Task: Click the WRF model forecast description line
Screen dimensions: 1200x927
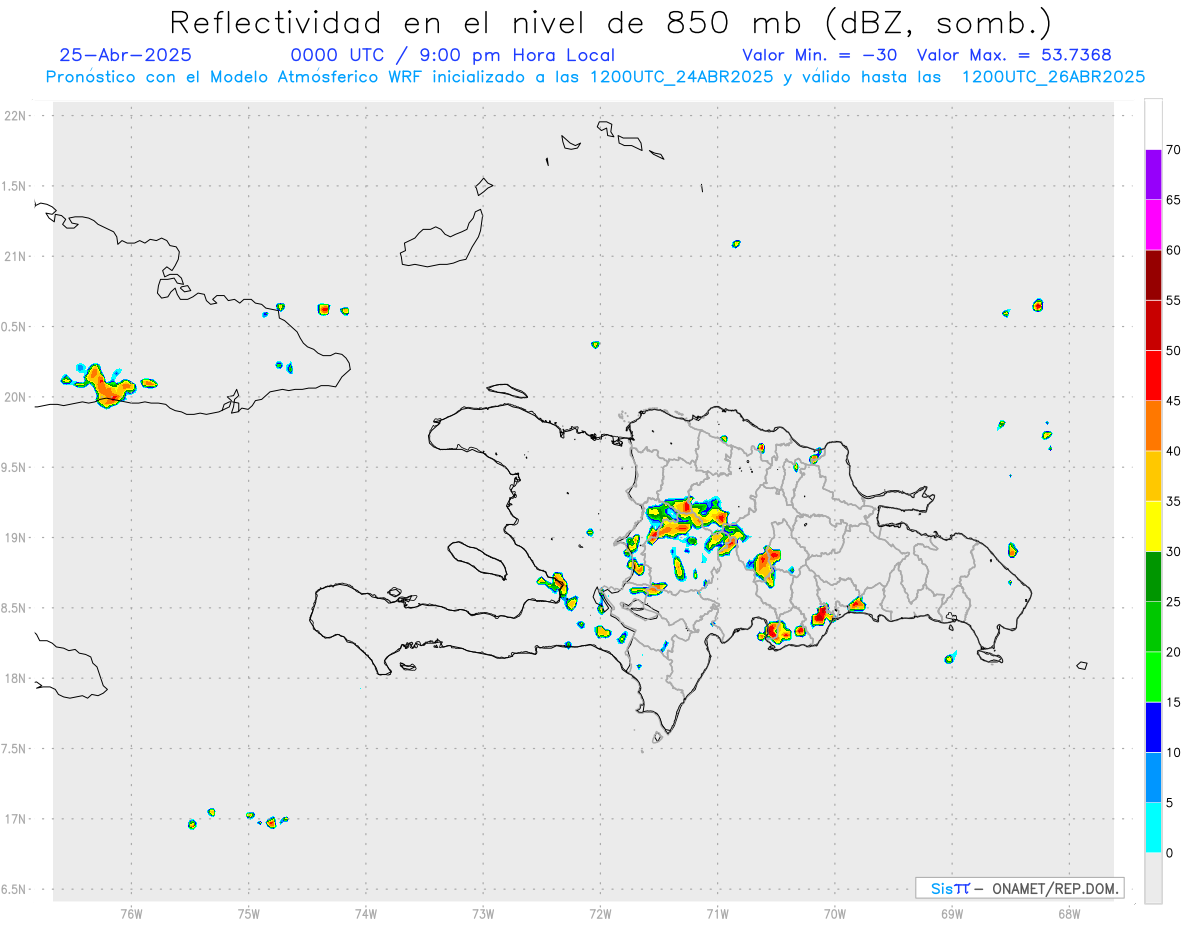Action: [x=596, y=77]
